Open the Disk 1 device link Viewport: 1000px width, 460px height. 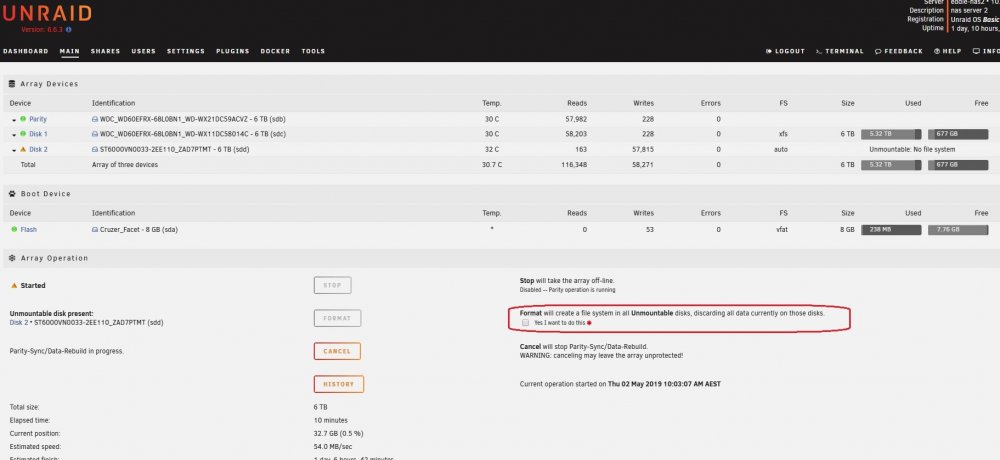pos(38,134)
